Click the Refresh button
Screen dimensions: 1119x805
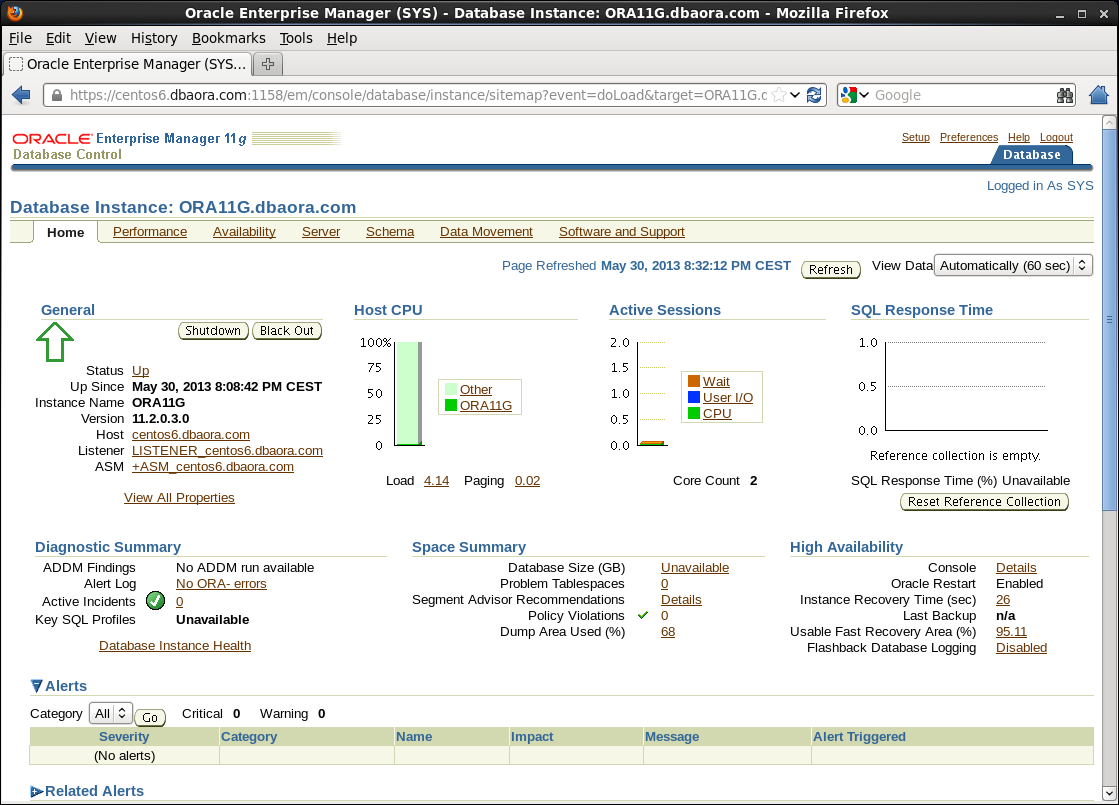click(831, 269)
